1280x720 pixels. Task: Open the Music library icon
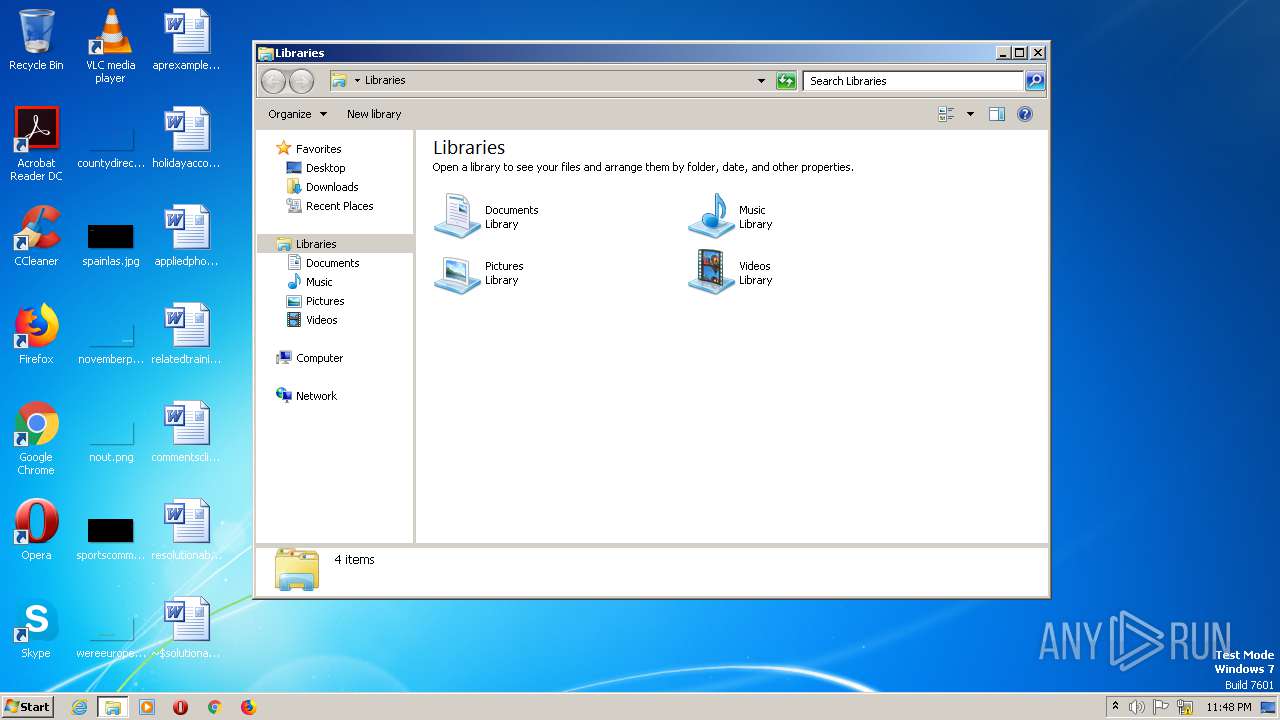tap(711, 216)
